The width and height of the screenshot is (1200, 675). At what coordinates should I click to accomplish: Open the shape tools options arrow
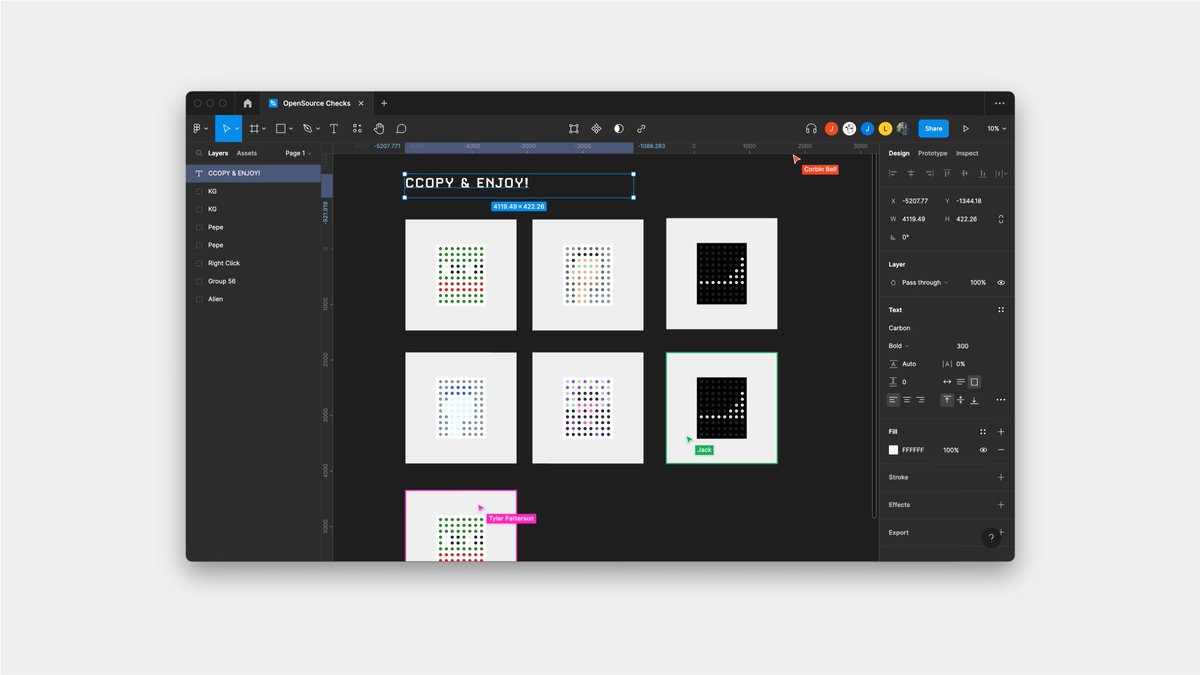click(x=291, y=129)
